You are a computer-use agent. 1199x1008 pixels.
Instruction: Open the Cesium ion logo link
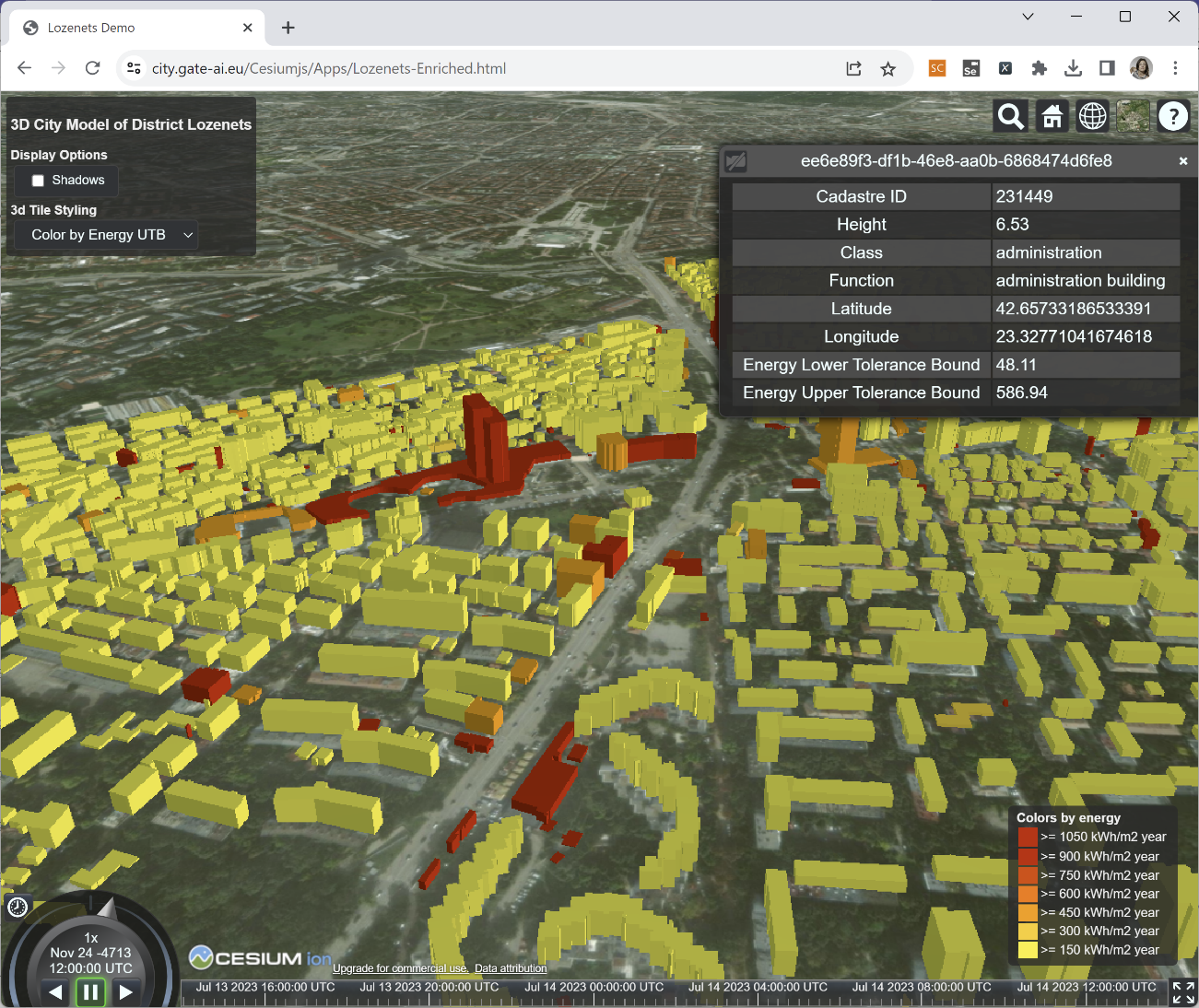pyautogui.click(x=260, y=958)
